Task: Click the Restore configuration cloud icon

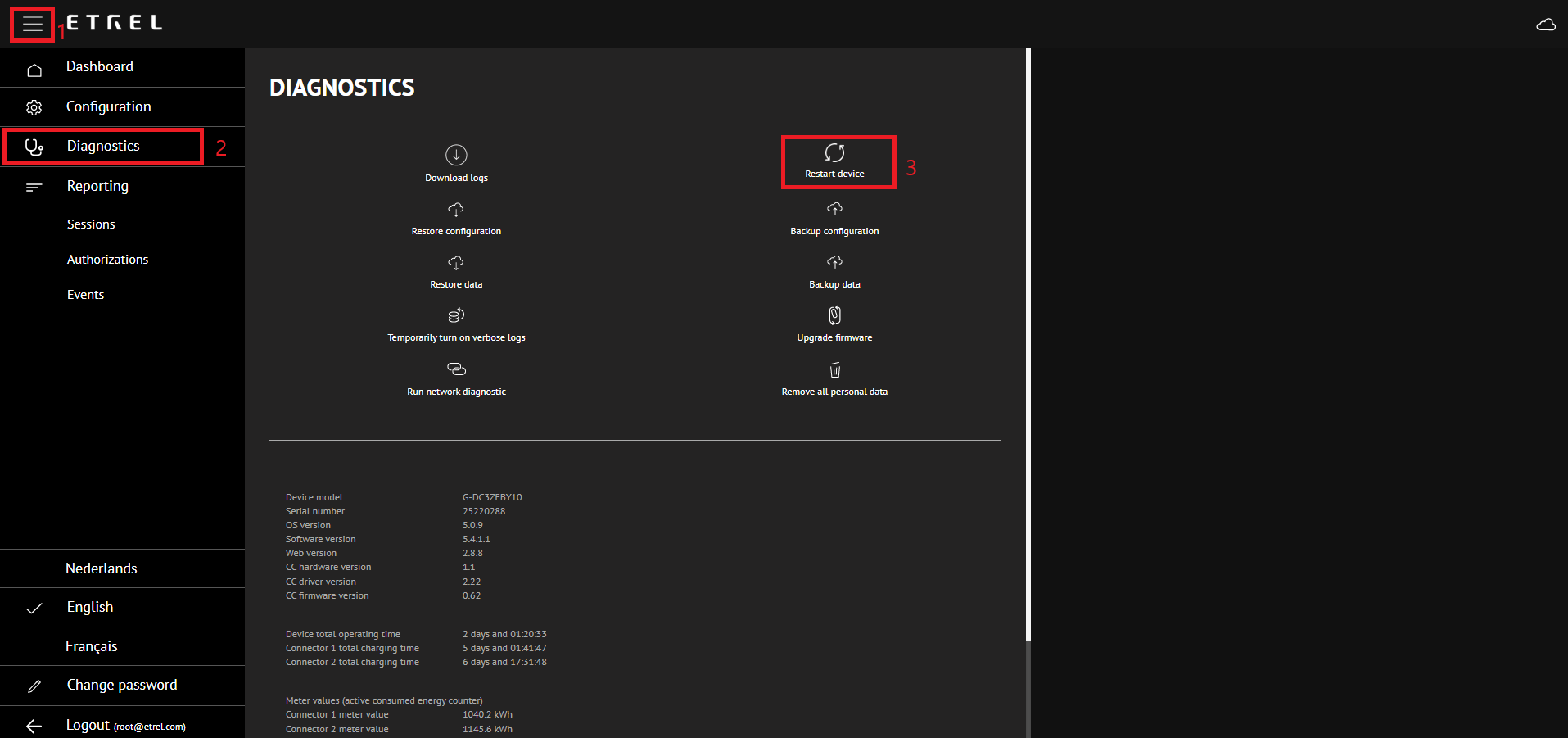Action: (456, 211)
